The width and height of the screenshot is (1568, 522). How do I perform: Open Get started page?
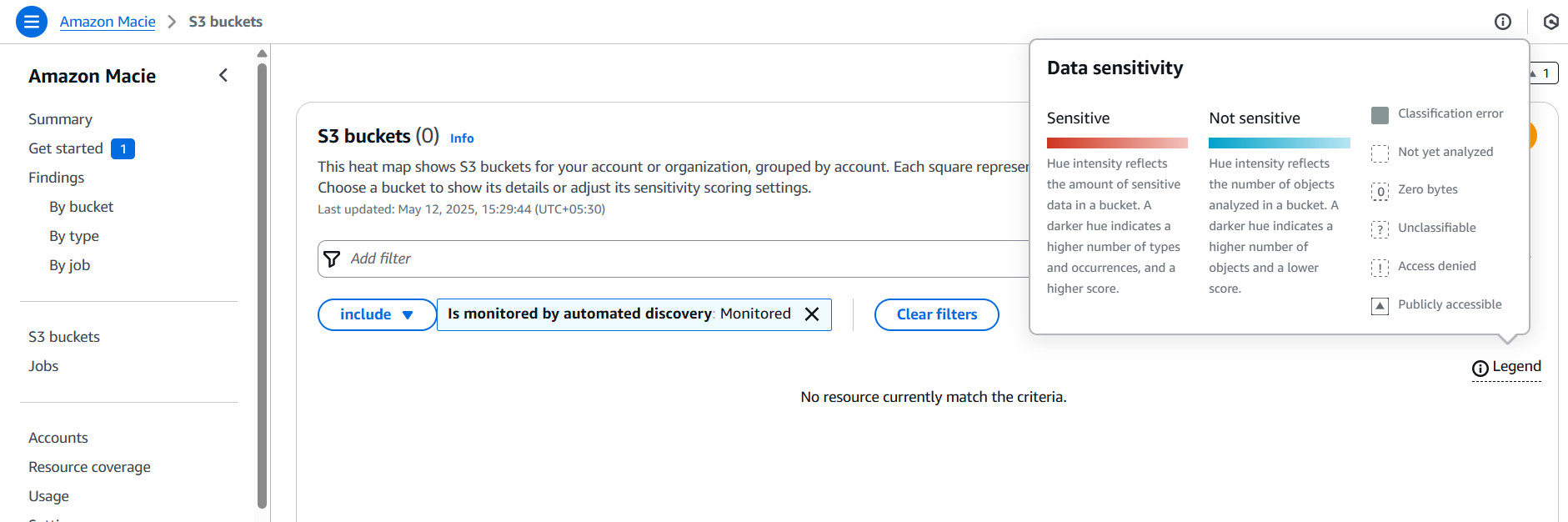(66, 148)
